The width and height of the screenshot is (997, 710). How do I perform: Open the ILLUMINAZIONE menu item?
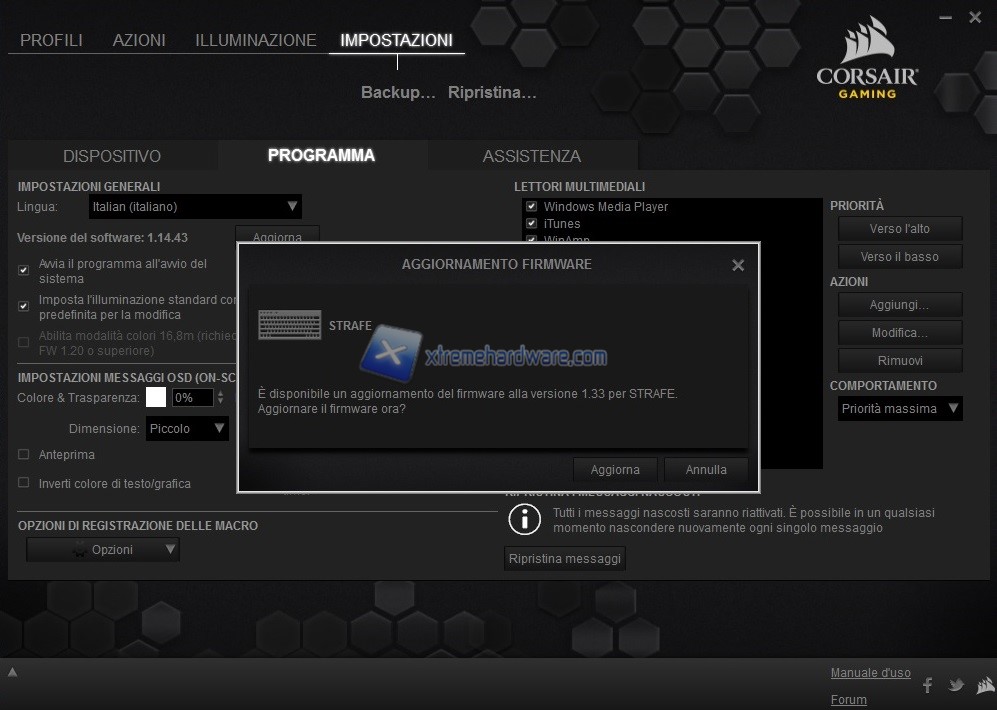coord(255,40)
